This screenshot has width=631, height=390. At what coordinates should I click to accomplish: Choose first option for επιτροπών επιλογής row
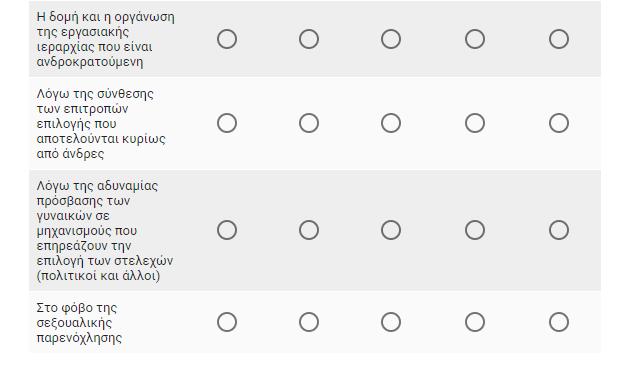coord(227,123)
